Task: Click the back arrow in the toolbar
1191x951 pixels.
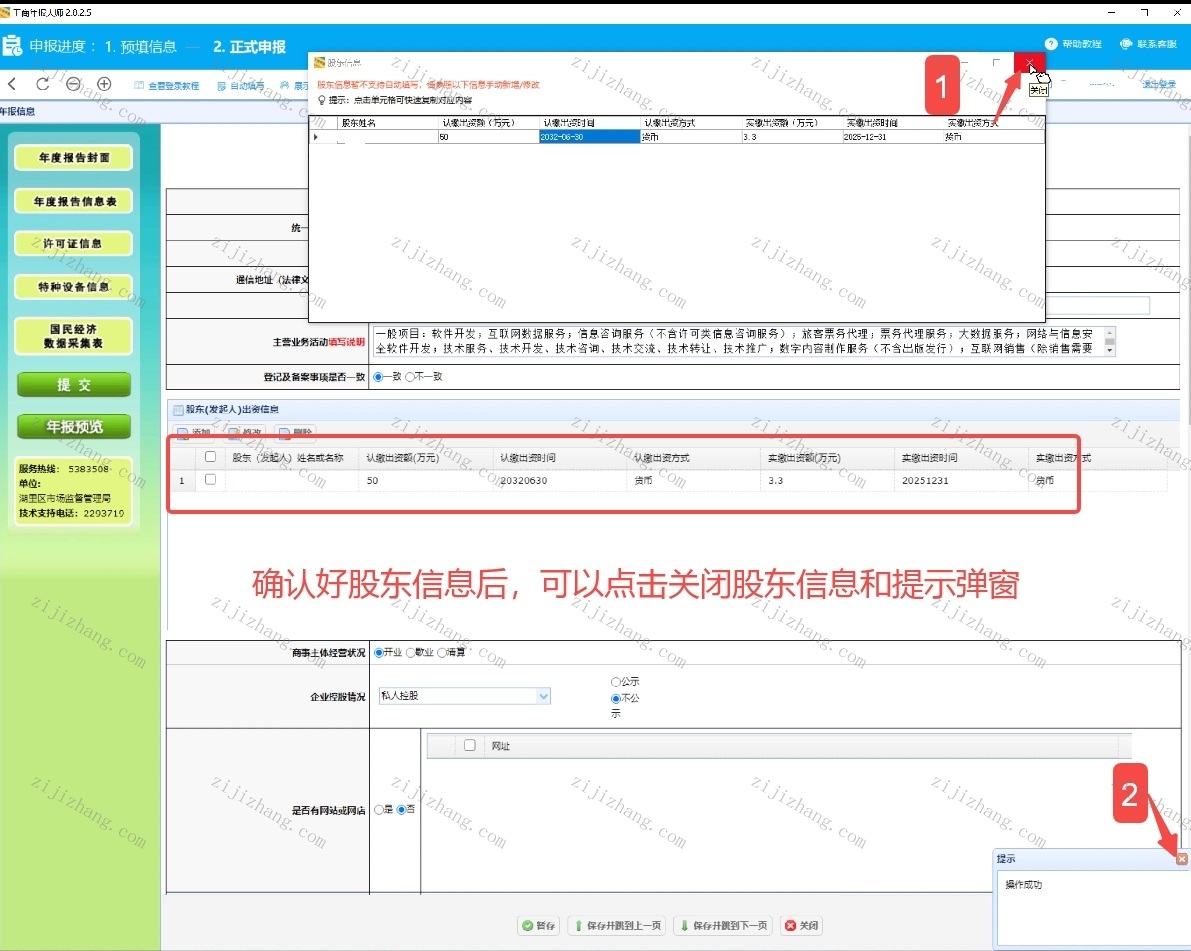Action: click(x=12, y=84)
